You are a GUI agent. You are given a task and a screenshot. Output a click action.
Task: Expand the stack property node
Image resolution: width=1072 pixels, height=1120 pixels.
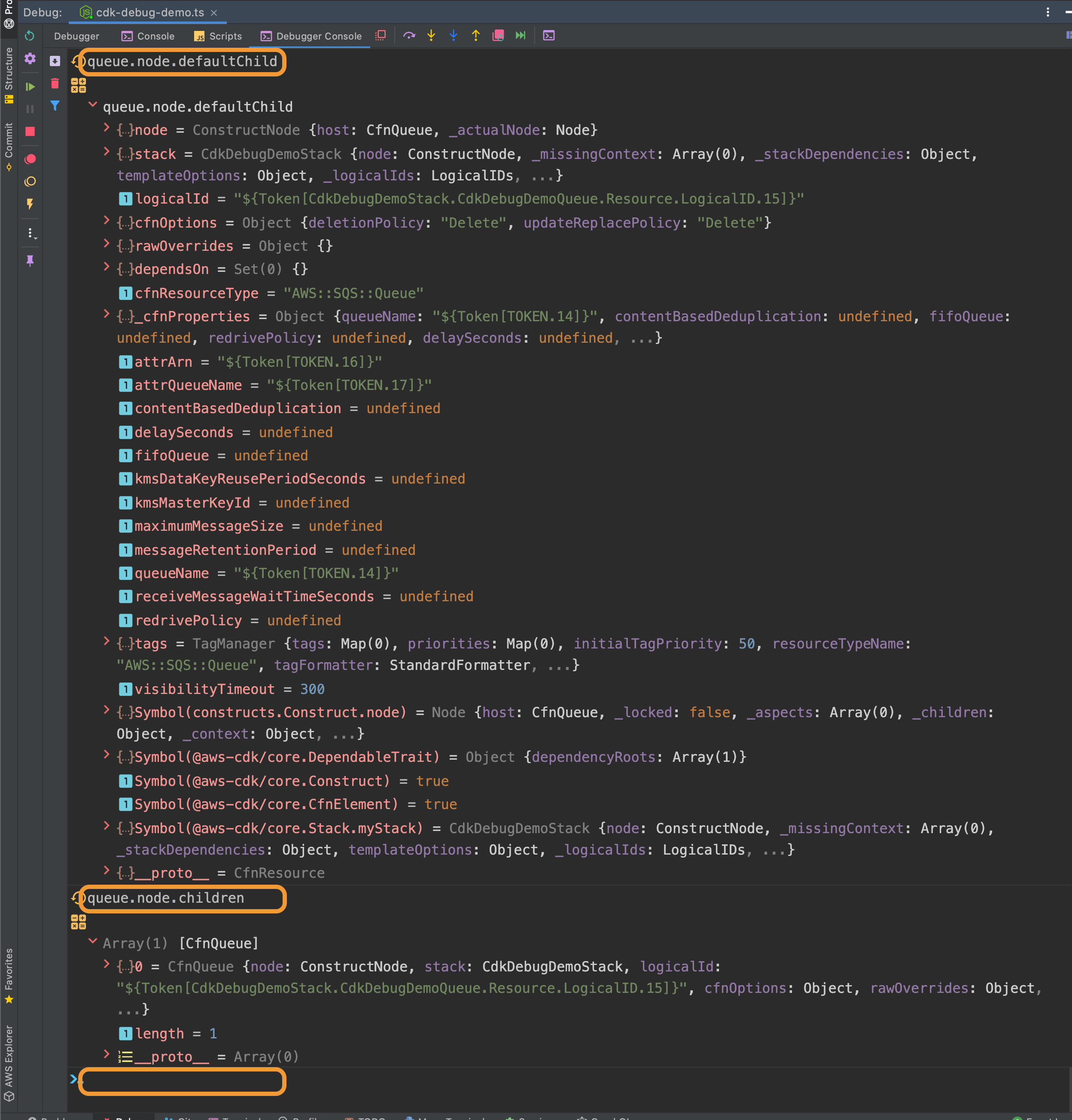(106, 152)
